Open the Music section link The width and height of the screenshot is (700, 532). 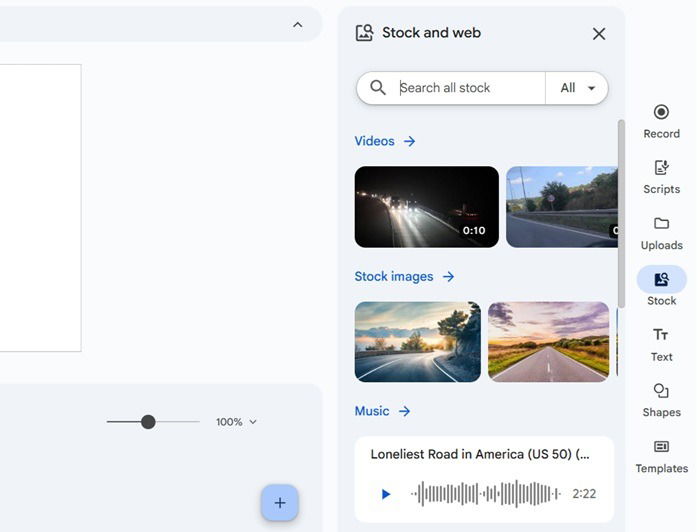coord(382,411)
